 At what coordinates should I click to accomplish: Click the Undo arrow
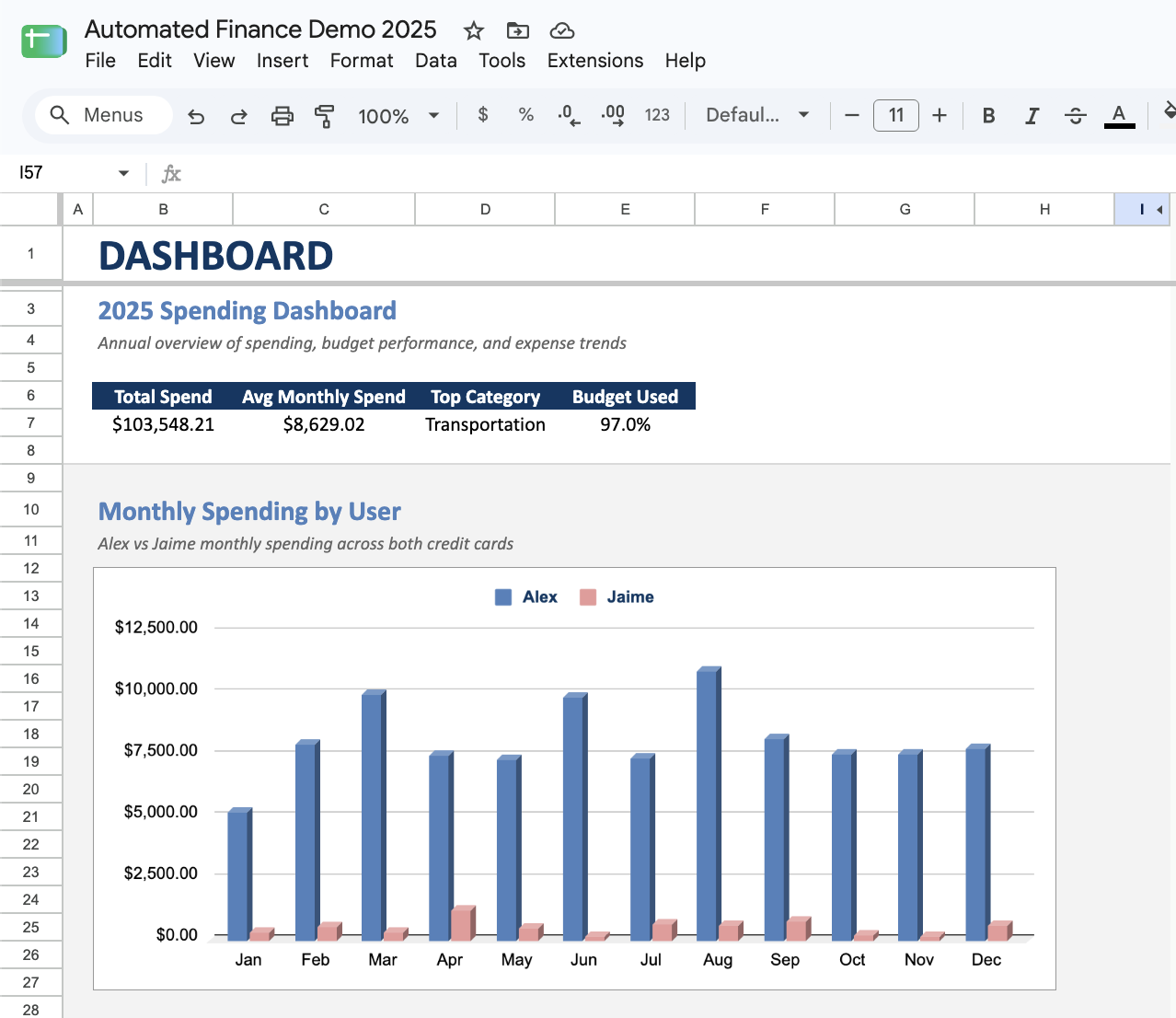pyautogui.click(x=196, y=116)
